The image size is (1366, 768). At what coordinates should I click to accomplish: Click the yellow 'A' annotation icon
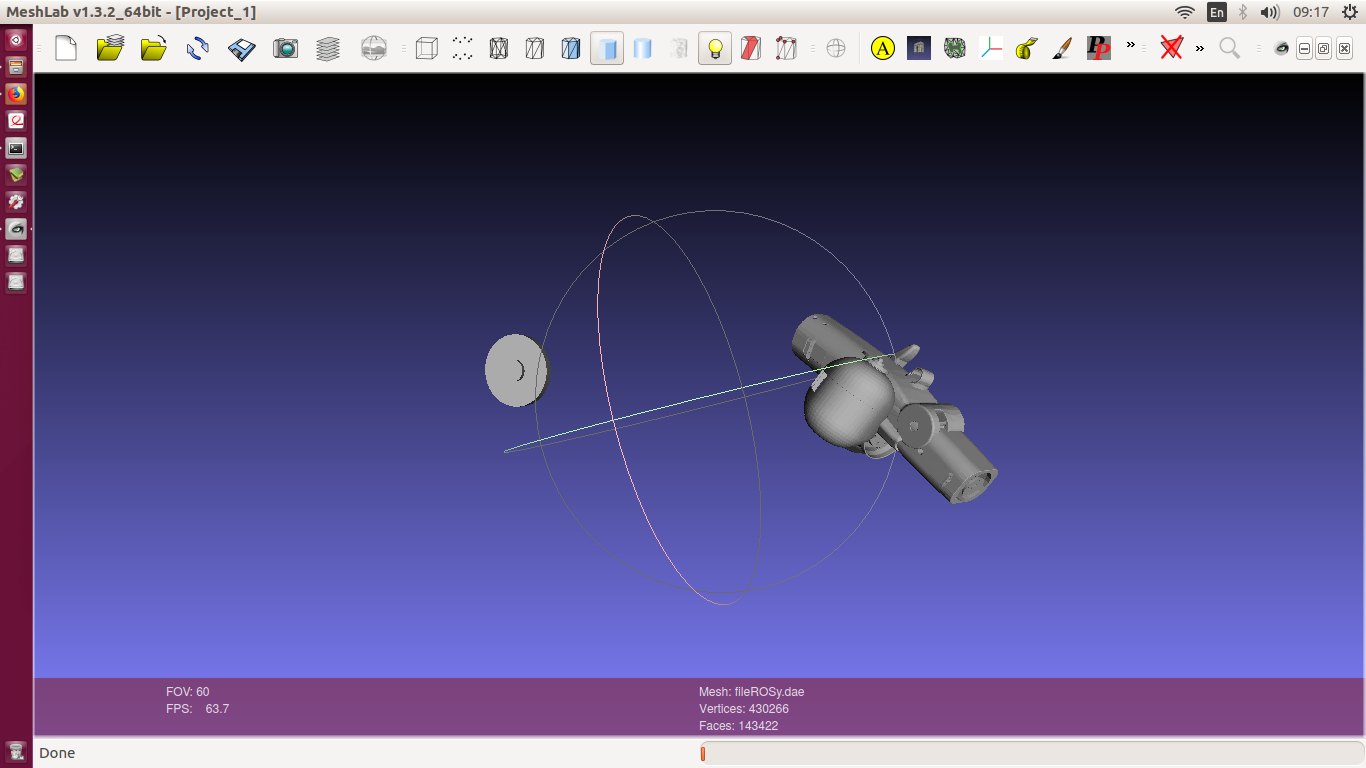883,48
